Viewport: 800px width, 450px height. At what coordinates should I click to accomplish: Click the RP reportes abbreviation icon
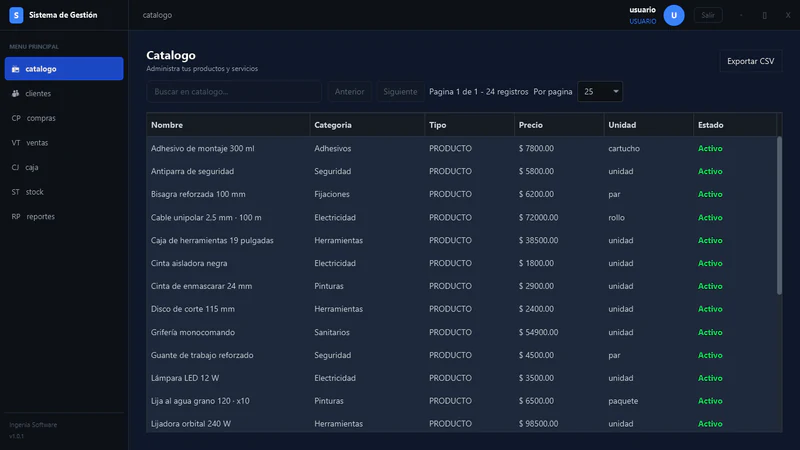[16, 216]
